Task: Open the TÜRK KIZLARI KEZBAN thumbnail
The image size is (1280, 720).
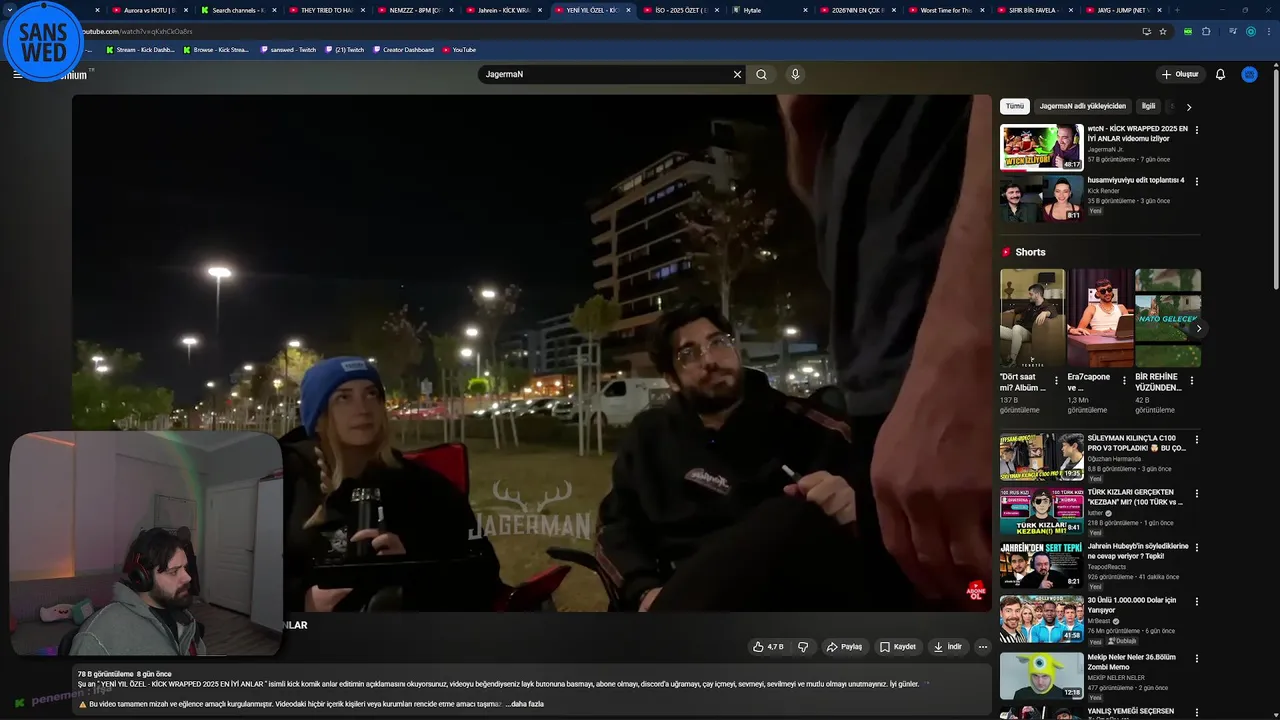Action: (x=1042, y=511)
